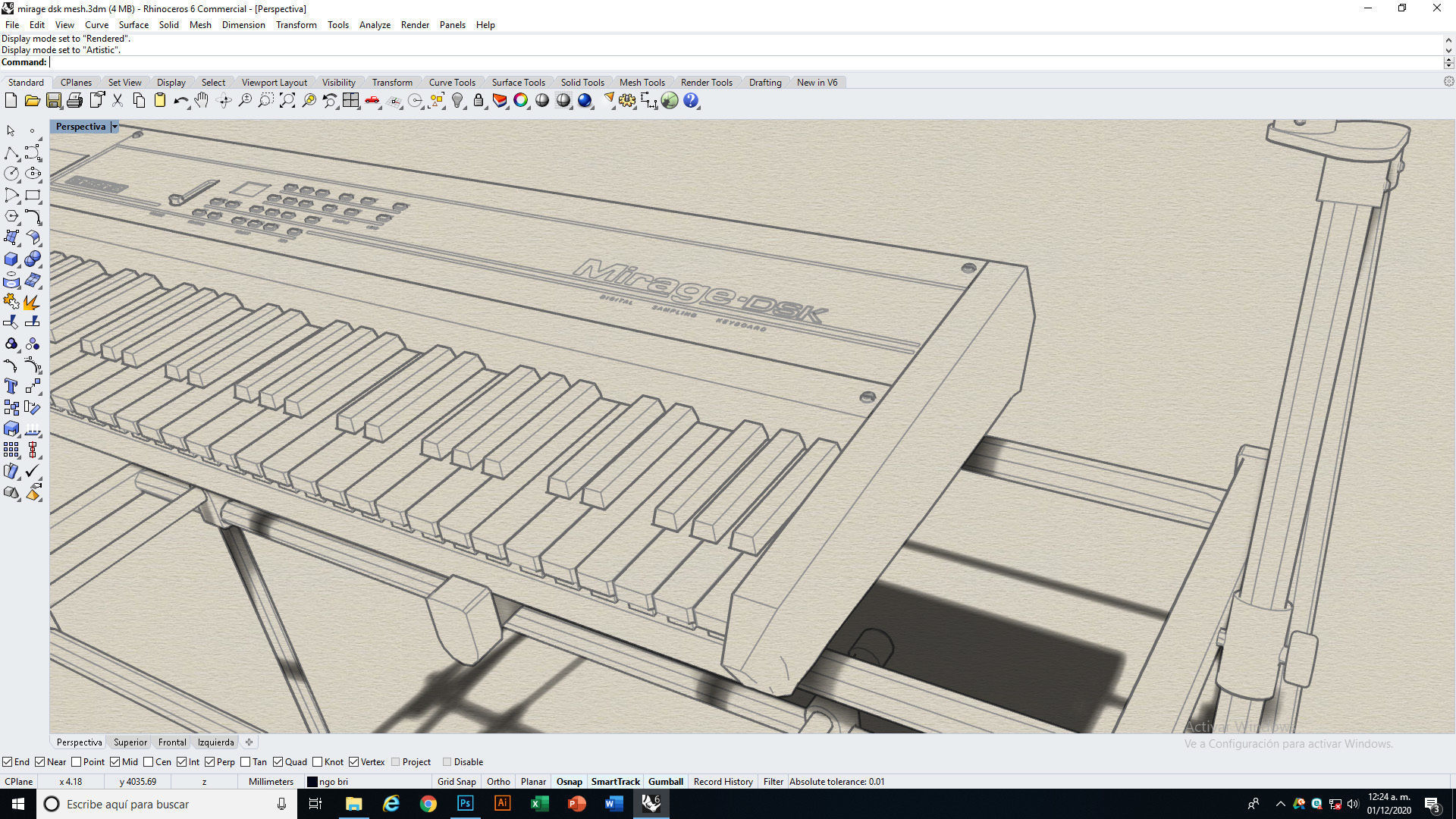The height and width of the screenshot is (819, 1456).
Task: Select the Rectangle tool in sidebar
Action: [32, 195]
